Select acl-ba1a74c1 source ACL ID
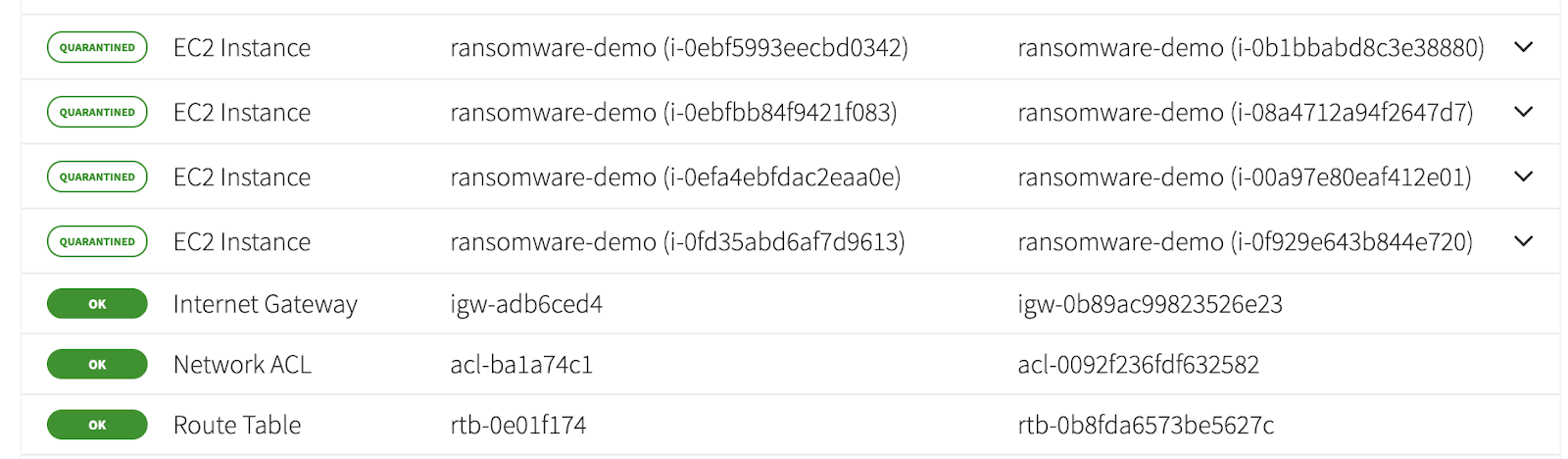1568x459 pixels. pyautogui.click(x=521, y=365)
